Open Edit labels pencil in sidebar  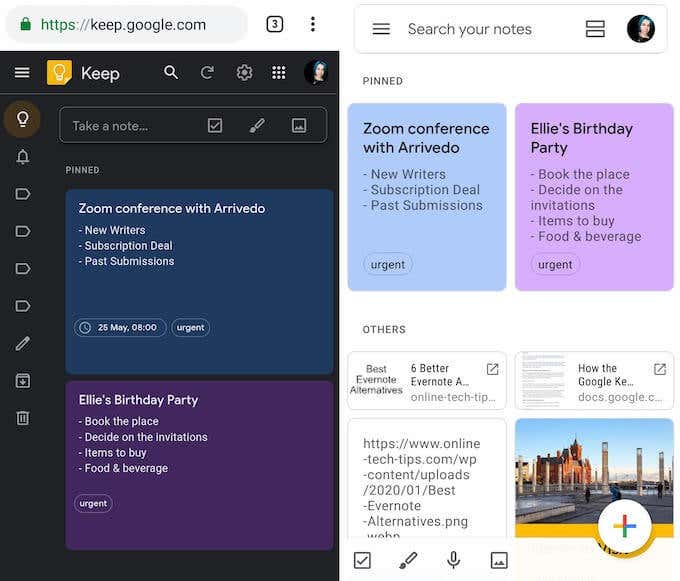coord(23,343)
